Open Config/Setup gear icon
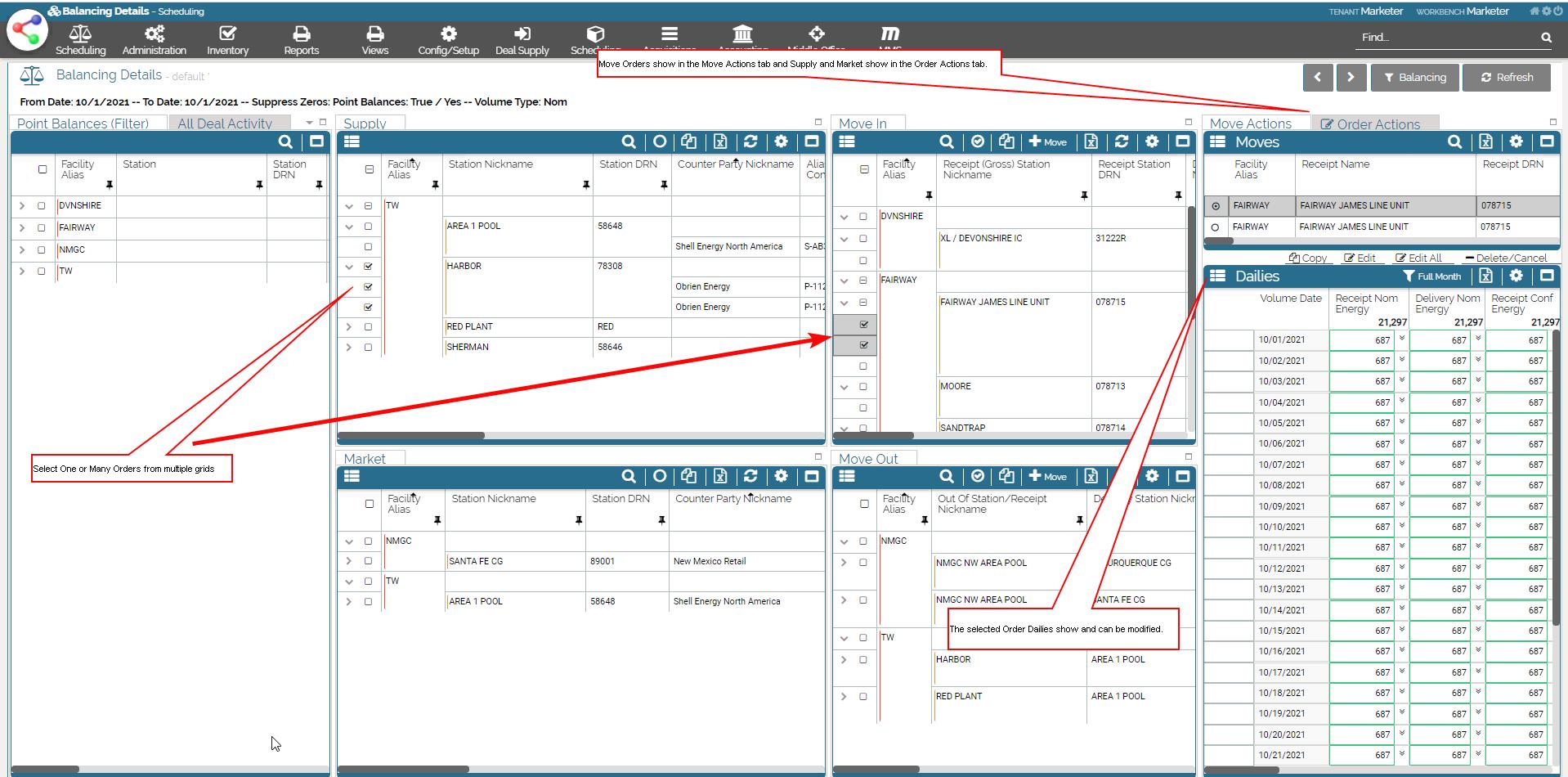The image size is (1568, 777). [x=448, y=34]
